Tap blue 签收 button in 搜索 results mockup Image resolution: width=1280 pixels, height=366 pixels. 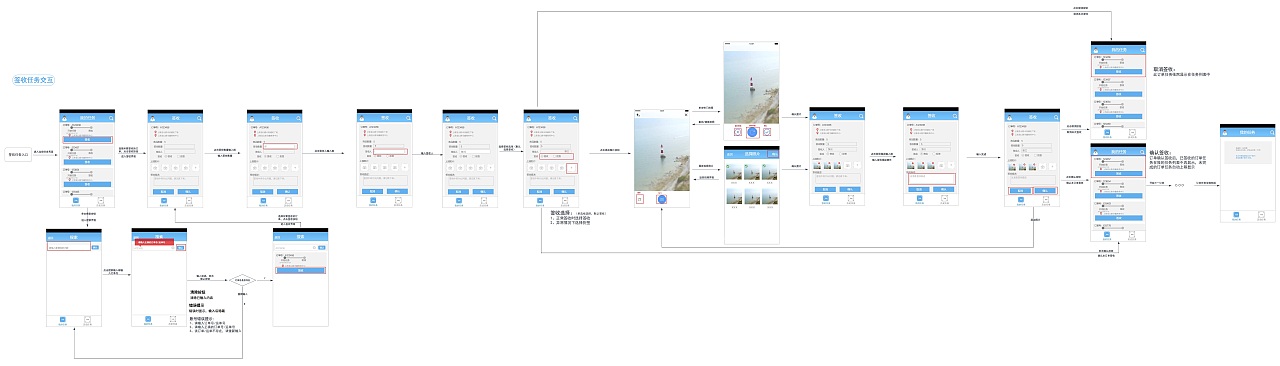coord(302,271)
